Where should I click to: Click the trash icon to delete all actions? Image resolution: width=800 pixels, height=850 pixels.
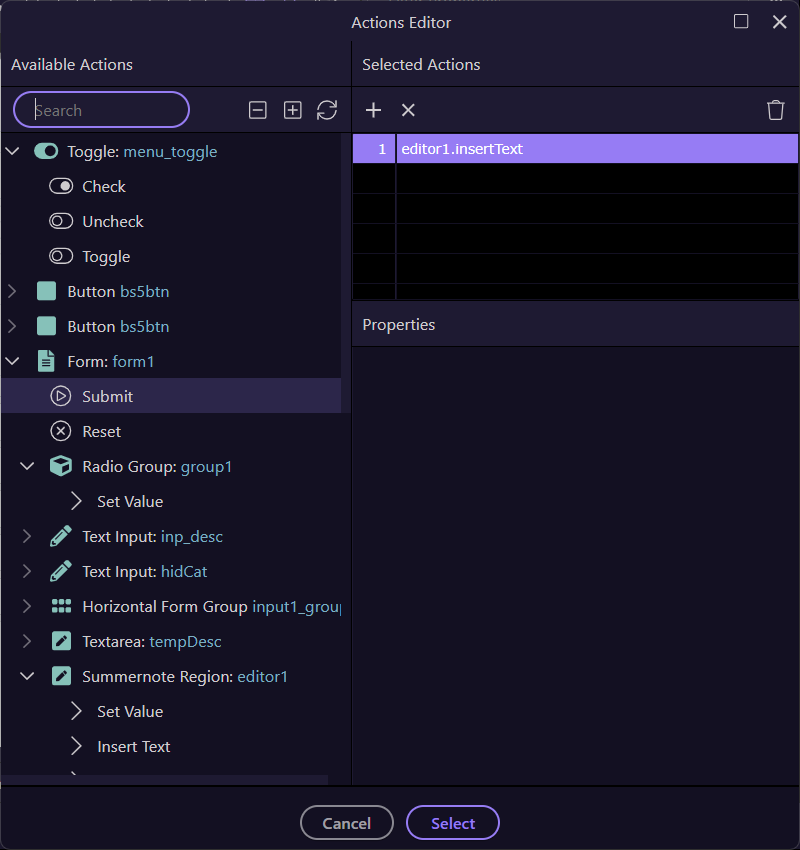[775, 110]
